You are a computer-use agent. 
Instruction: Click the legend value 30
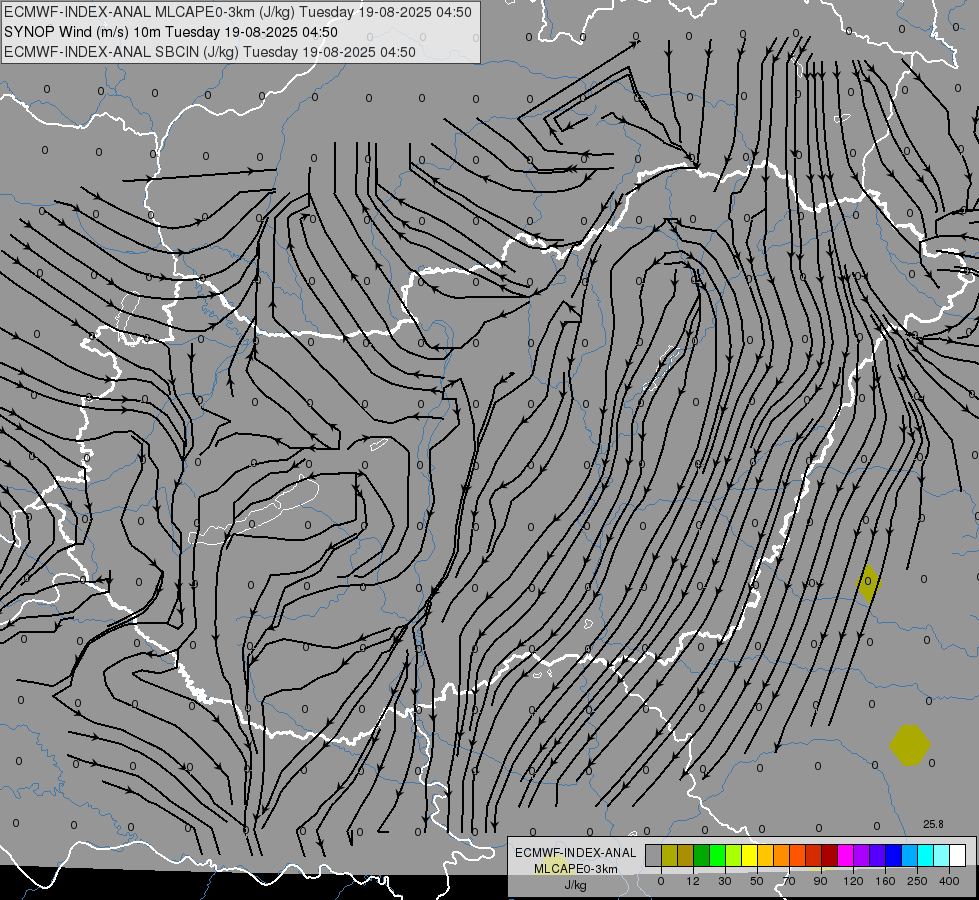725,881
